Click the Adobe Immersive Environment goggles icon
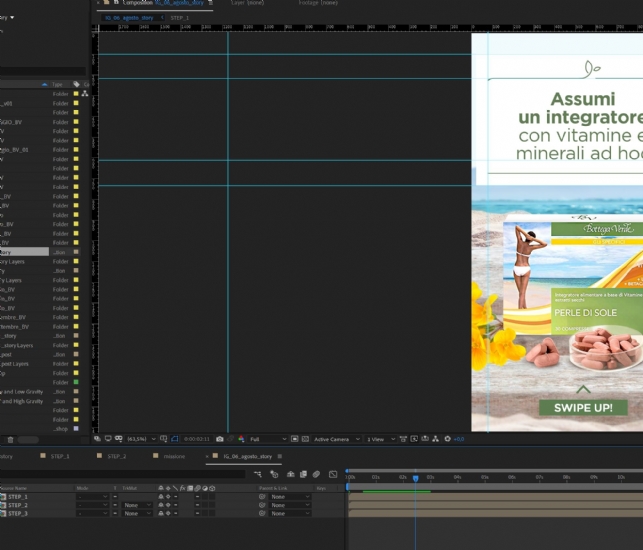Viewport: 643px width, 550px height. point(119,439)
